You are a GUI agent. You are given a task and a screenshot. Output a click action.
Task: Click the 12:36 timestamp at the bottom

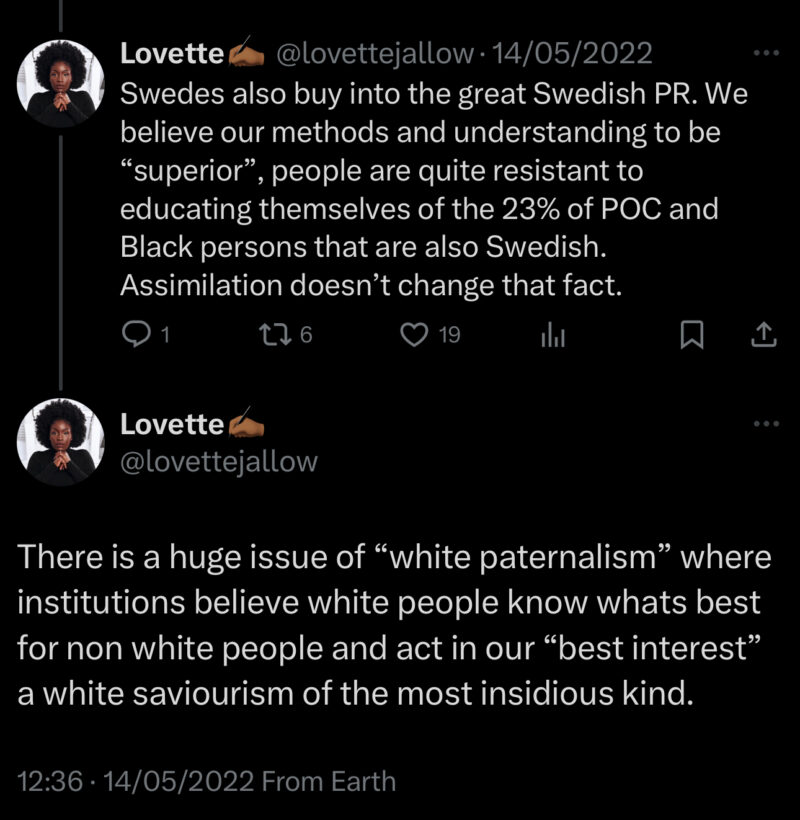(48, 781)
